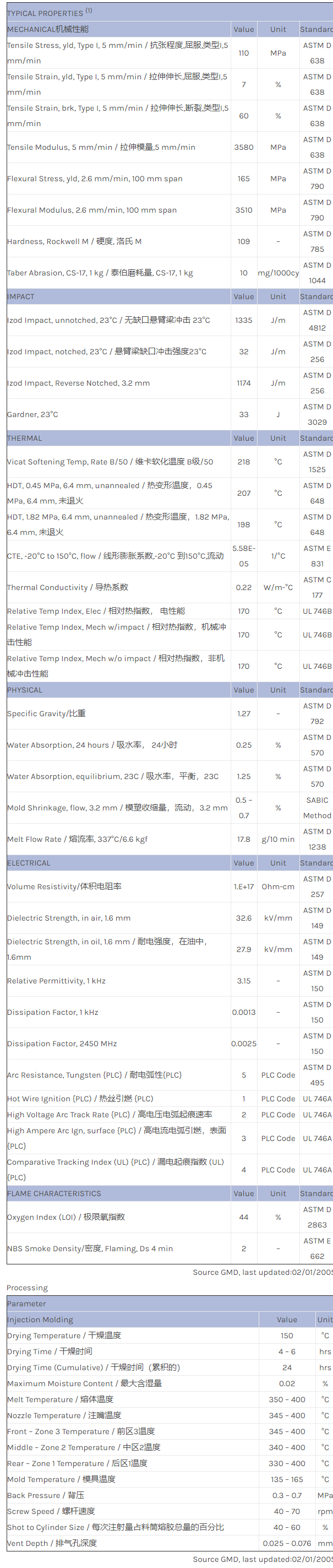Select the Tensile Modulus property row label
This screenshot has width=333, height=1568.
101,147
